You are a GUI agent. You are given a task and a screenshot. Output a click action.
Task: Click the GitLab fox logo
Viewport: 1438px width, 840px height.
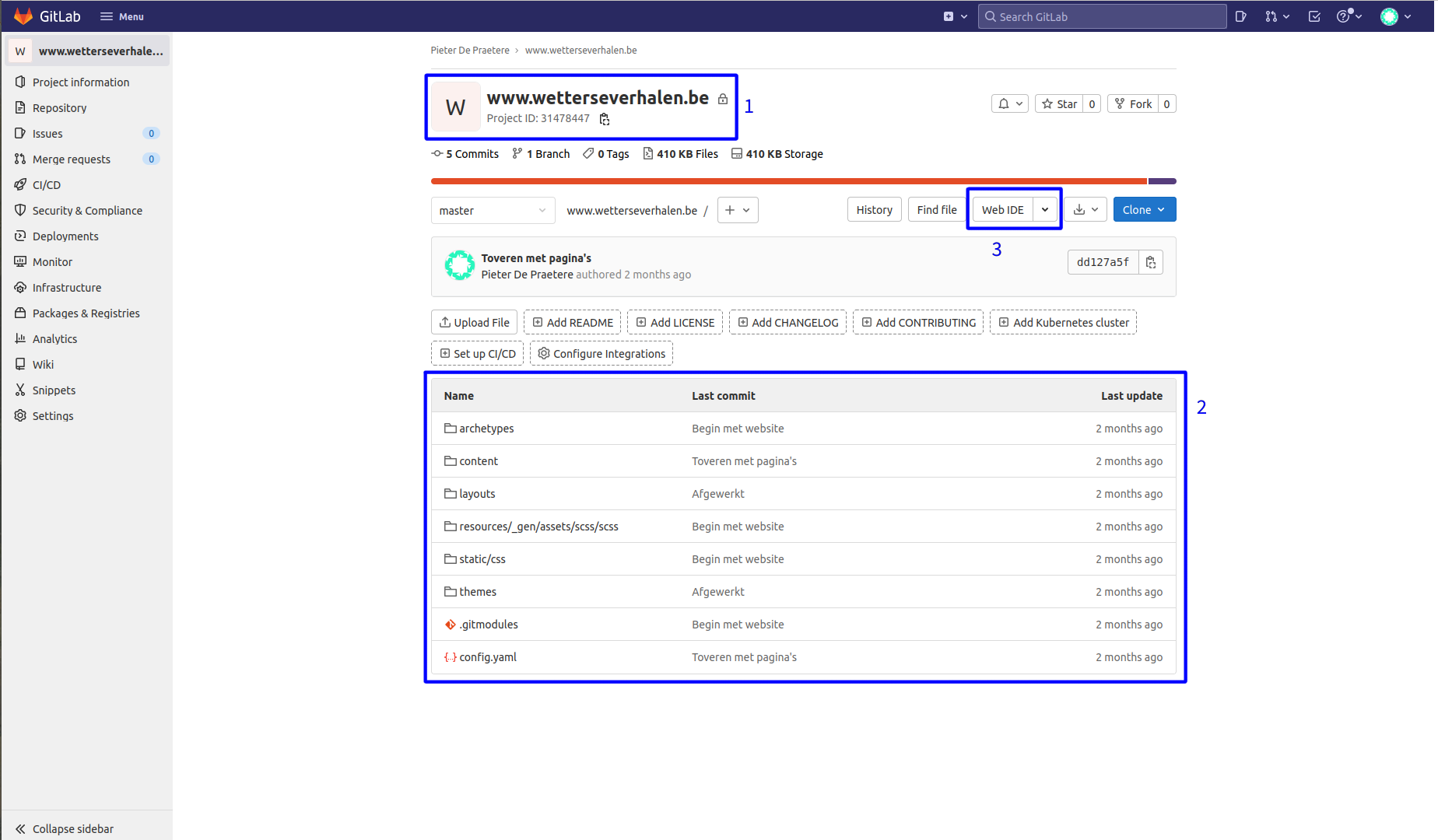point(23,16)
